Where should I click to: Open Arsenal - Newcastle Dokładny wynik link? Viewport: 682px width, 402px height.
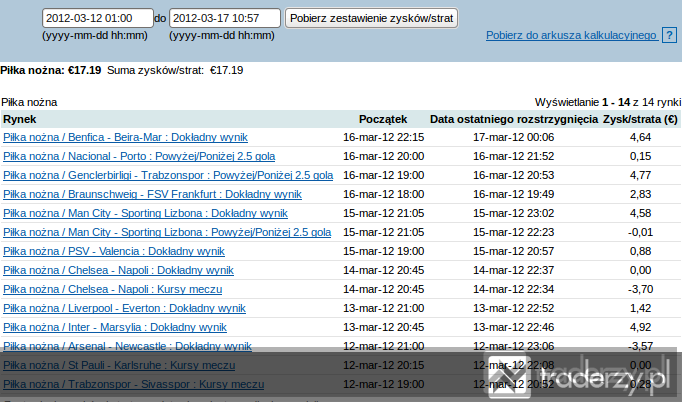coord(127,346)
